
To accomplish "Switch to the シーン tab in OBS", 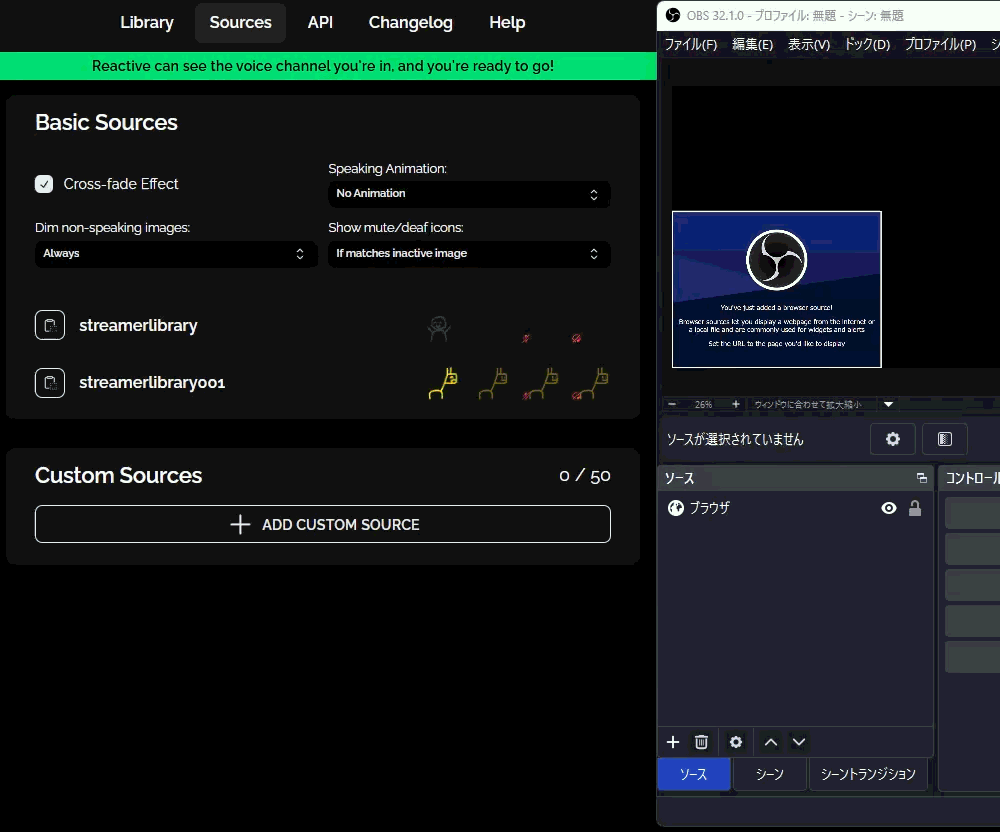I will 769,774.
